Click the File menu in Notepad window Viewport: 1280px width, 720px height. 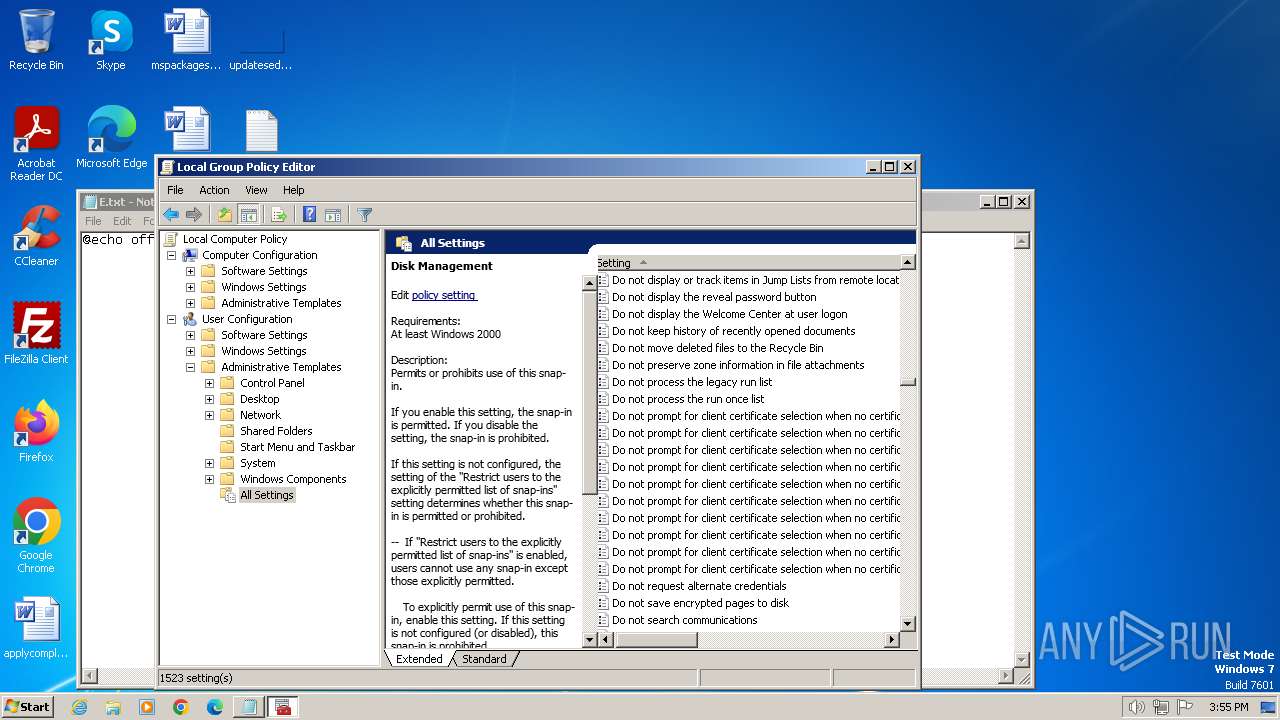coord(93,221)
